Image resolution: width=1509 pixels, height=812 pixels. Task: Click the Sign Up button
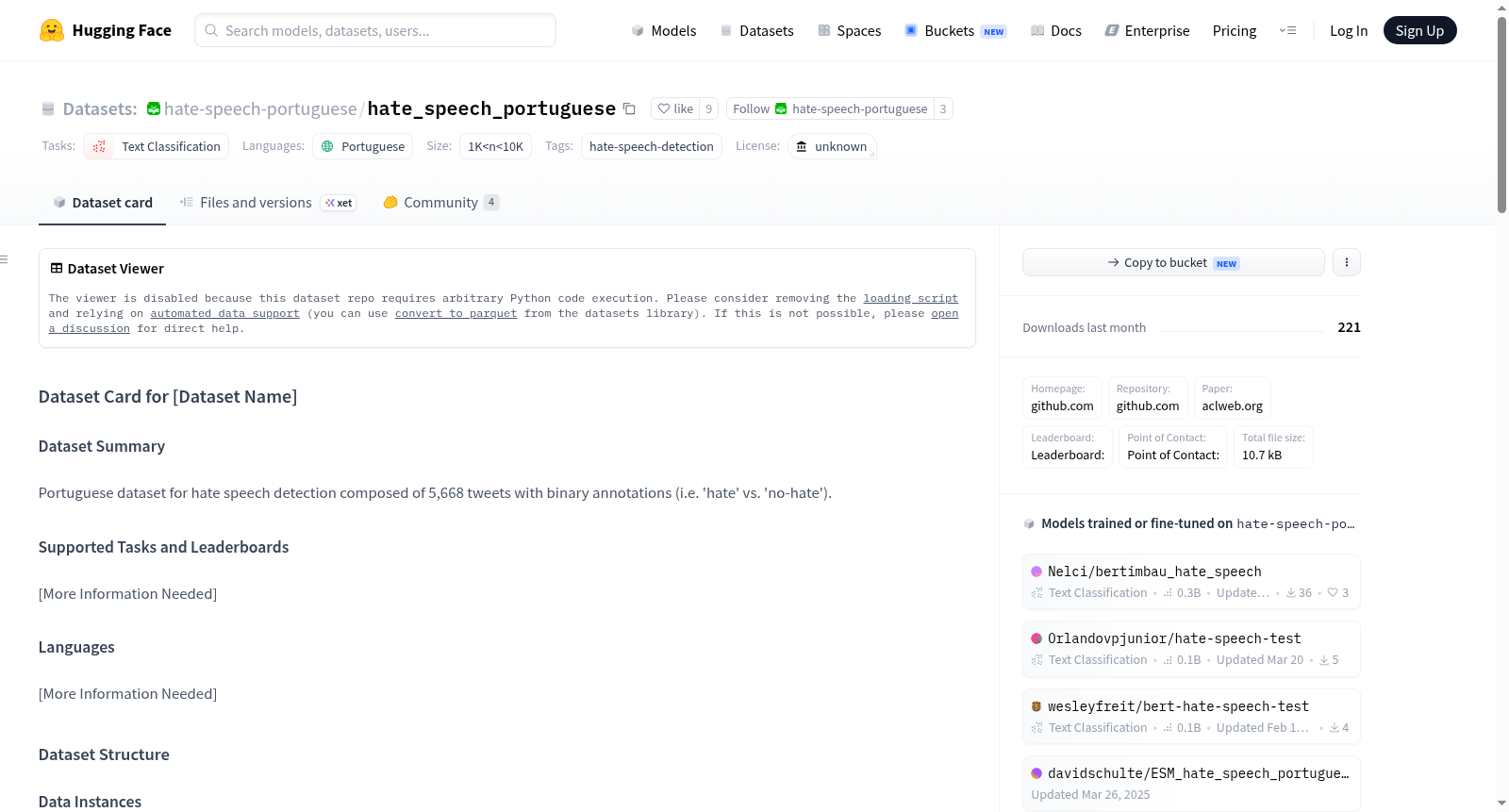pyautogui.click(x=1419, y=30)
